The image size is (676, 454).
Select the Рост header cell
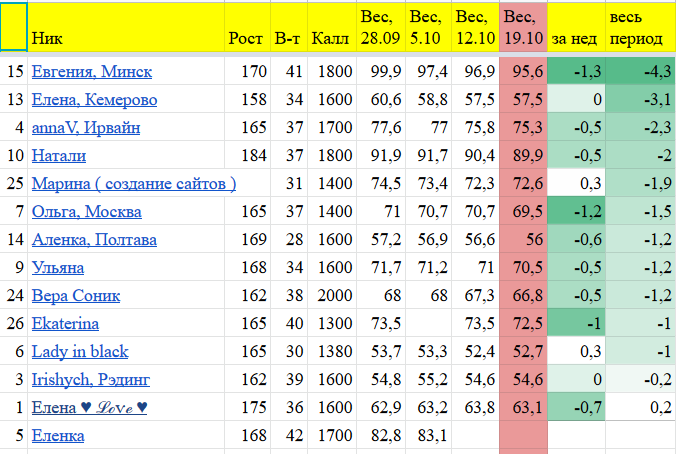tap(246, 38)
